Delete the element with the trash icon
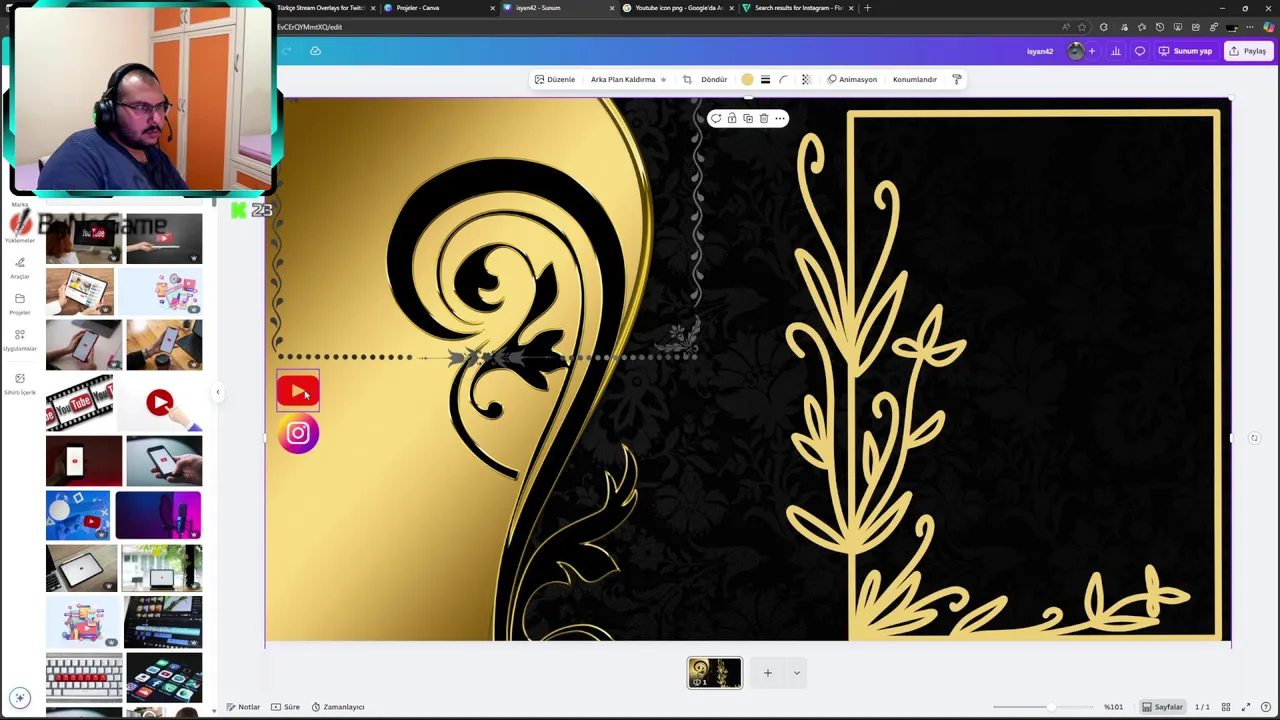1280x720 pixels. click(x=764, y=118)
